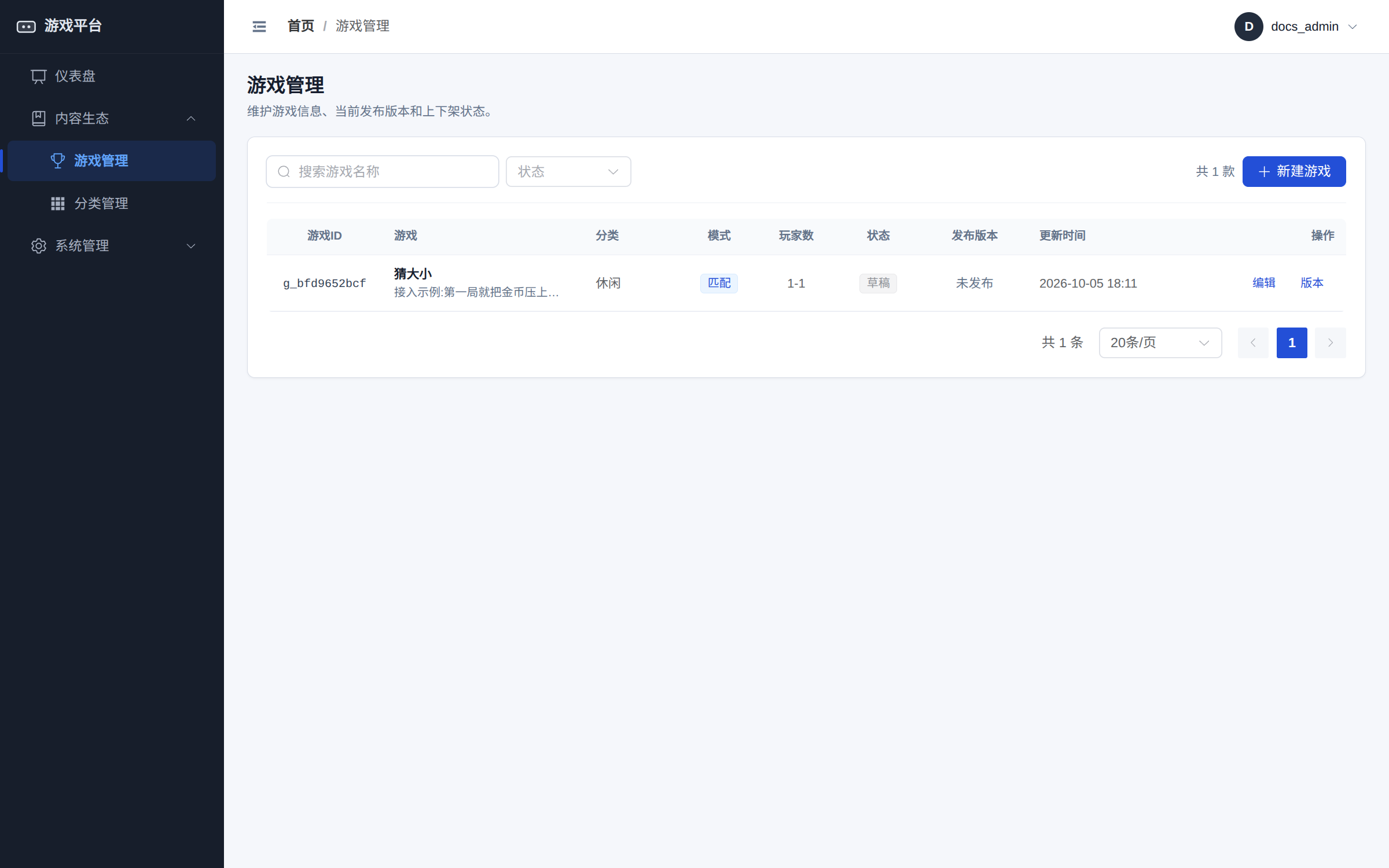Click 版本 link for 猜大小
This screenshot has height=868, width=1389.
click(1312, 283)
